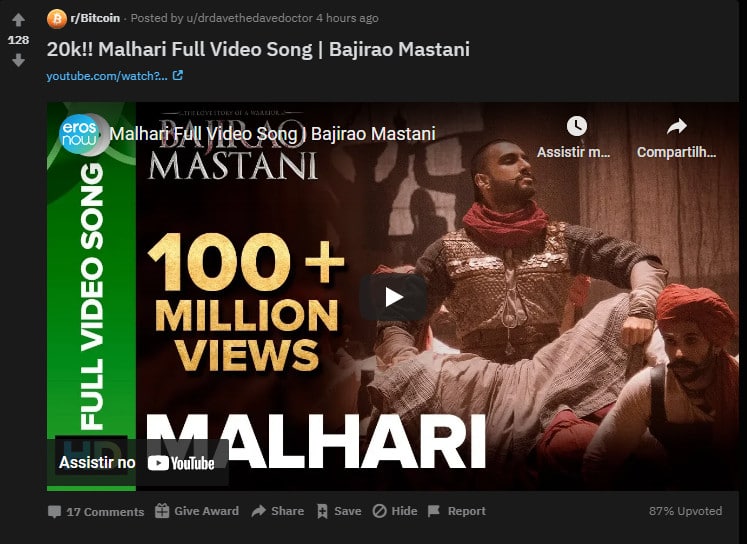Open video via Assistir no YouTube
The width and height of the screenshot is (747, 544).
tap(137, 463)
